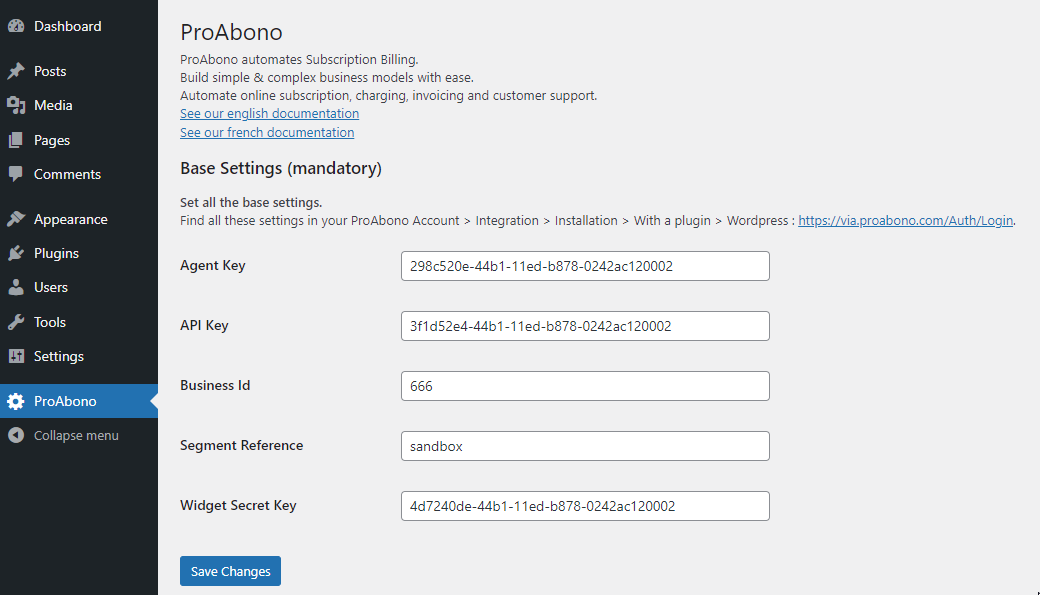Image resolution: width=1040 pixels, height=595 pixels.
Task: Save Changes button click
Action: point(230,571)
